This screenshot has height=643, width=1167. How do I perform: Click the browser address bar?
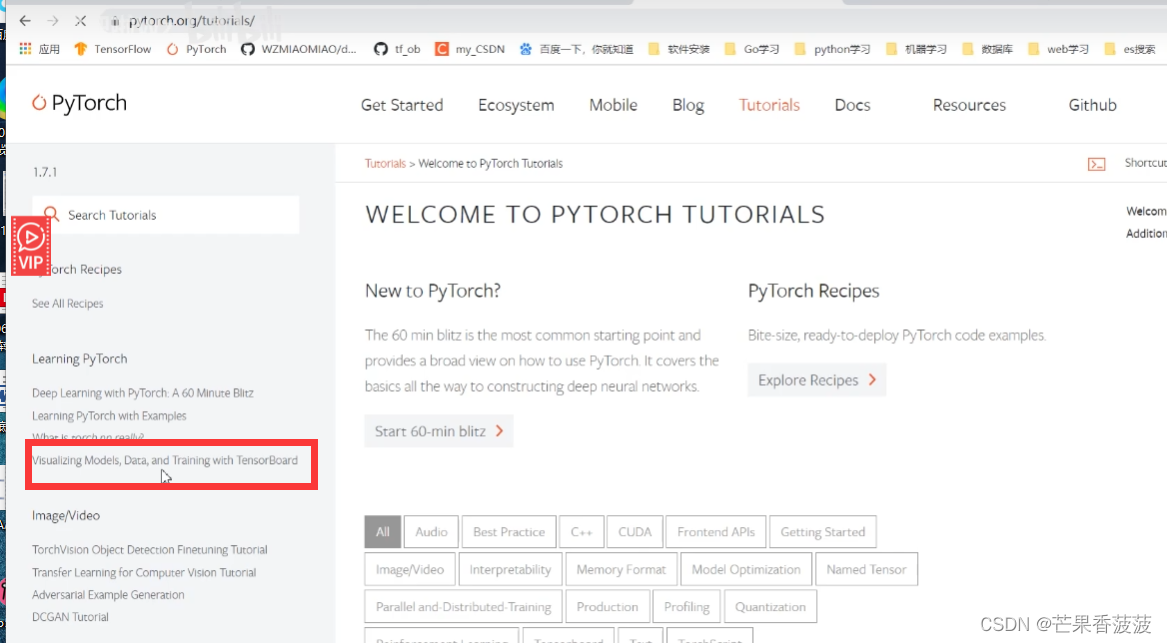191,21
